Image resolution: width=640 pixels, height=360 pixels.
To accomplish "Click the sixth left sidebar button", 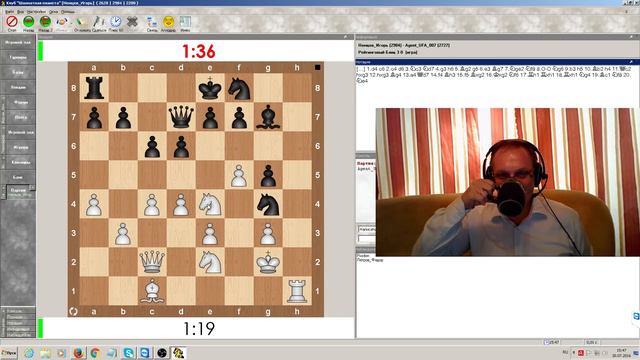I will (x=20, y=118).
